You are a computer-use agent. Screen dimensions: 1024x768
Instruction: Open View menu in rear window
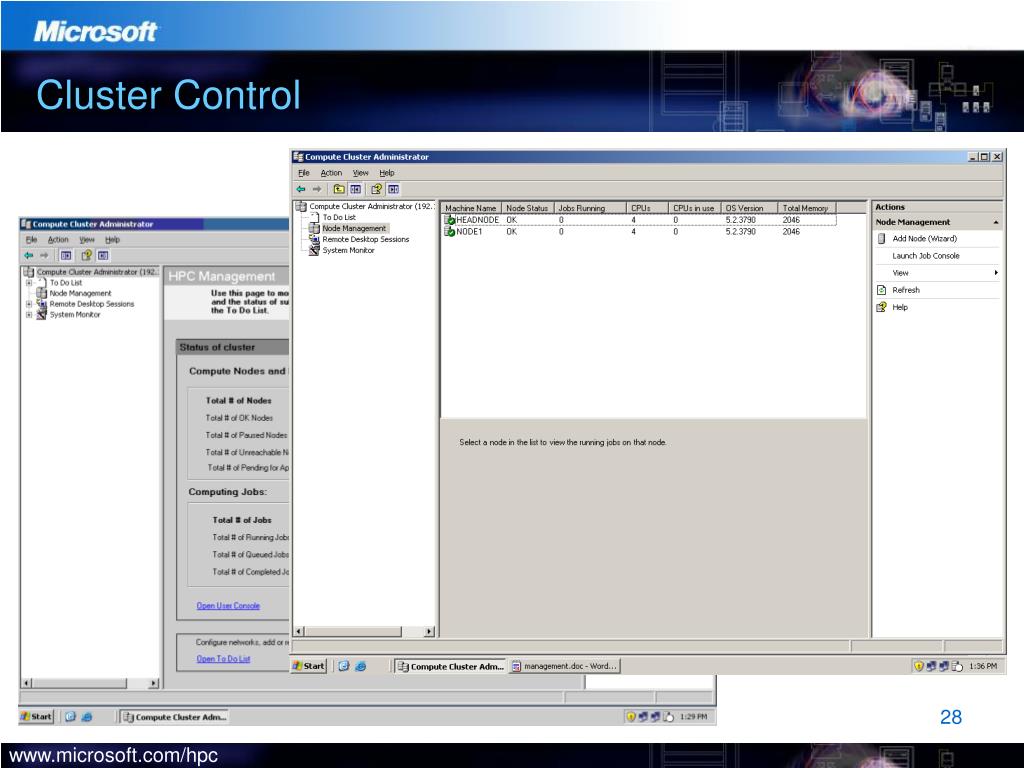point(87,240)
